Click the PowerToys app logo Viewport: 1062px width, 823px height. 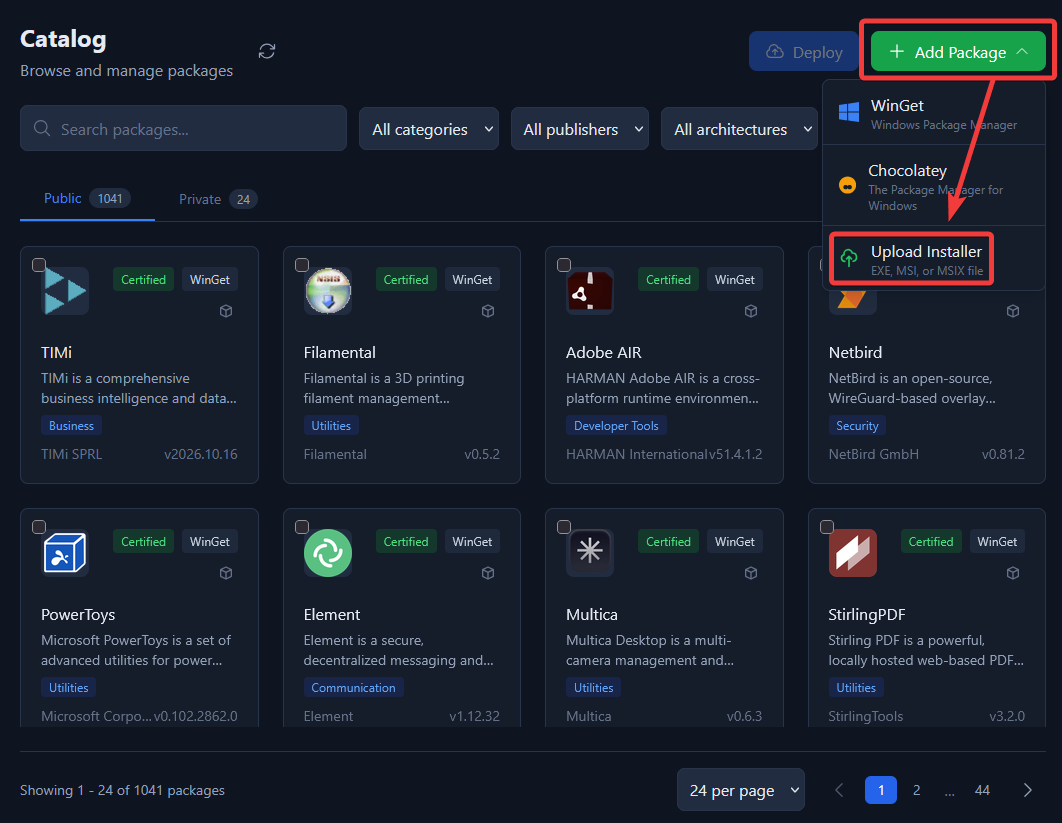tap(65, 553)
